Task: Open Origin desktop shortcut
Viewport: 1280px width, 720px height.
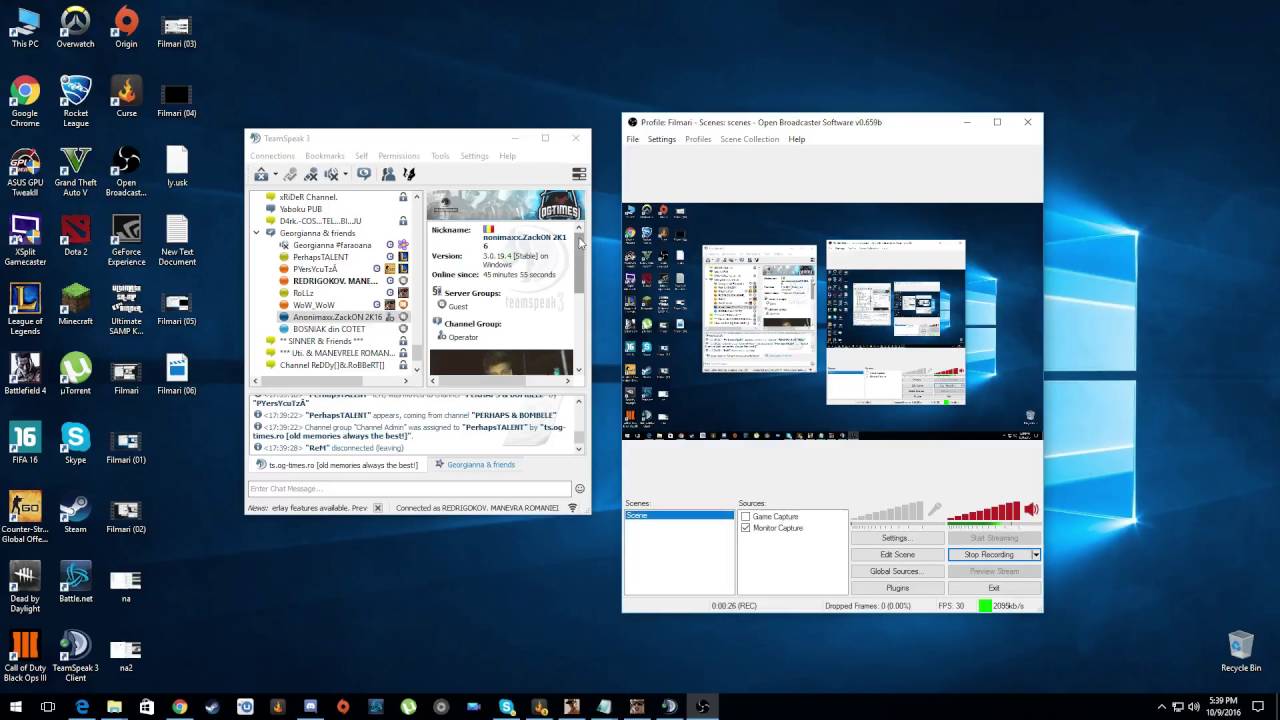Action: pyautogui.click(x=126, y=27)
